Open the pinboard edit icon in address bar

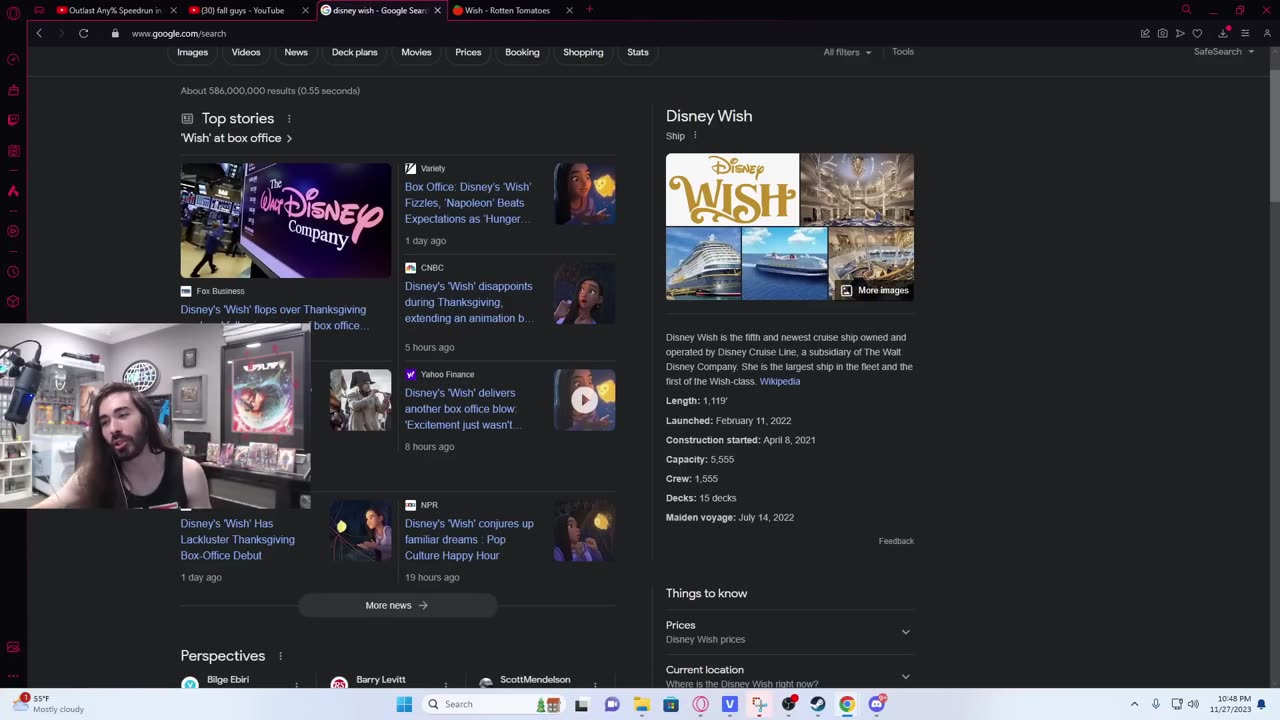[x=1145, y=33]
